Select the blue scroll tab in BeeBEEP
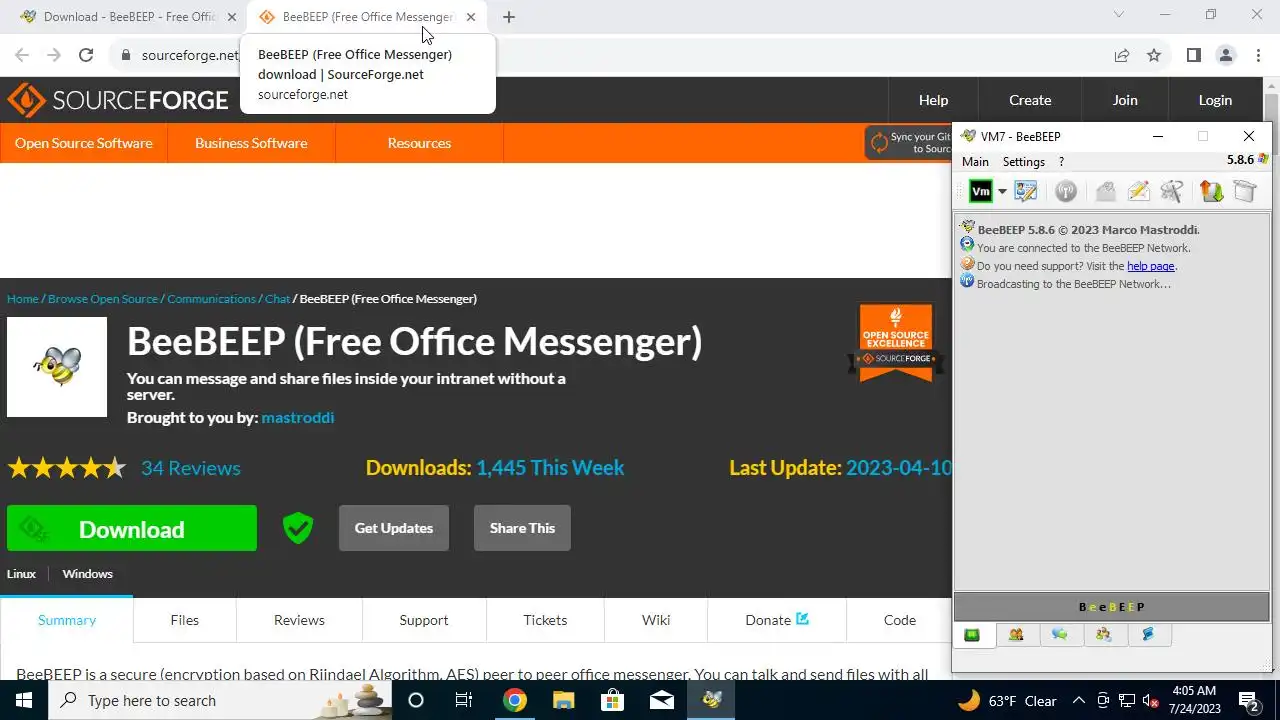Screen dimensions: 1280x720 click(1148, 635)
